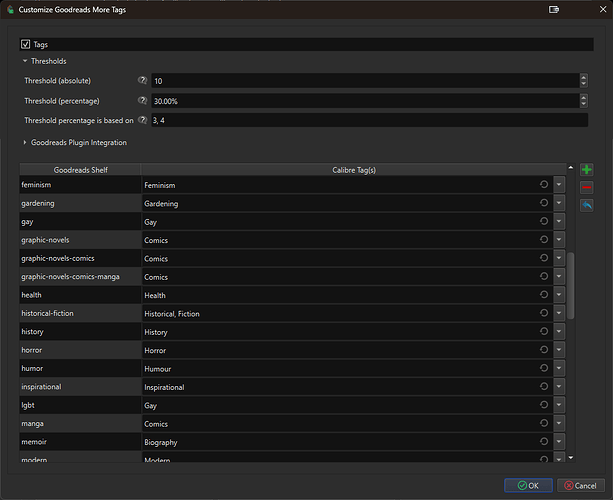The height and width of the screenshot is (500, 613).
Task: Open the tag dropdown for gardening row
Action: [x=558, y=204]
